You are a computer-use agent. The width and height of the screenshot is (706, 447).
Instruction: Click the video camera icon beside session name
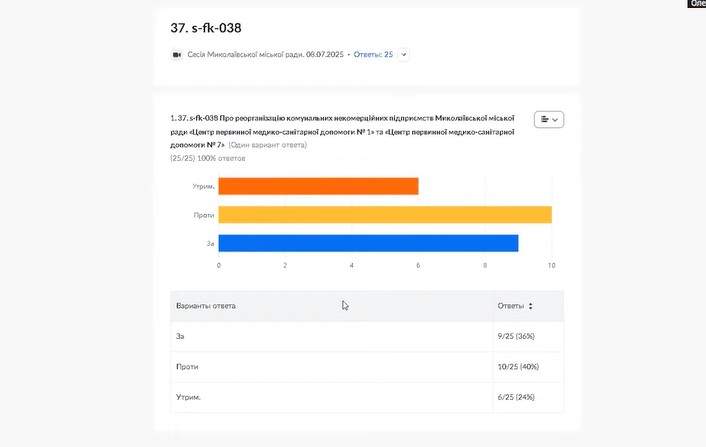(x=176, y=54)
